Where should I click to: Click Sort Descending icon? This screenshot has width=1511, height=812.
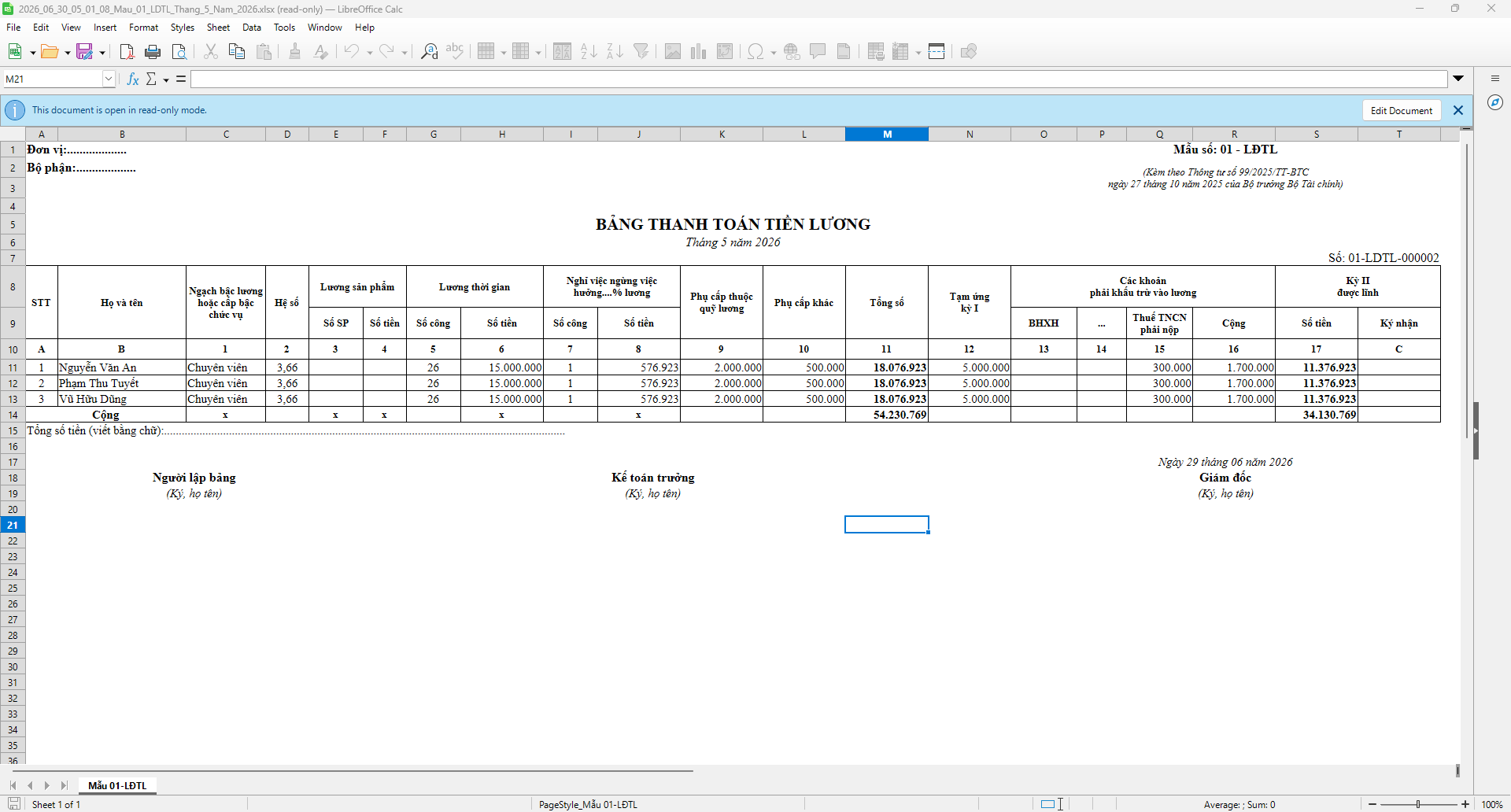point(615,52)
